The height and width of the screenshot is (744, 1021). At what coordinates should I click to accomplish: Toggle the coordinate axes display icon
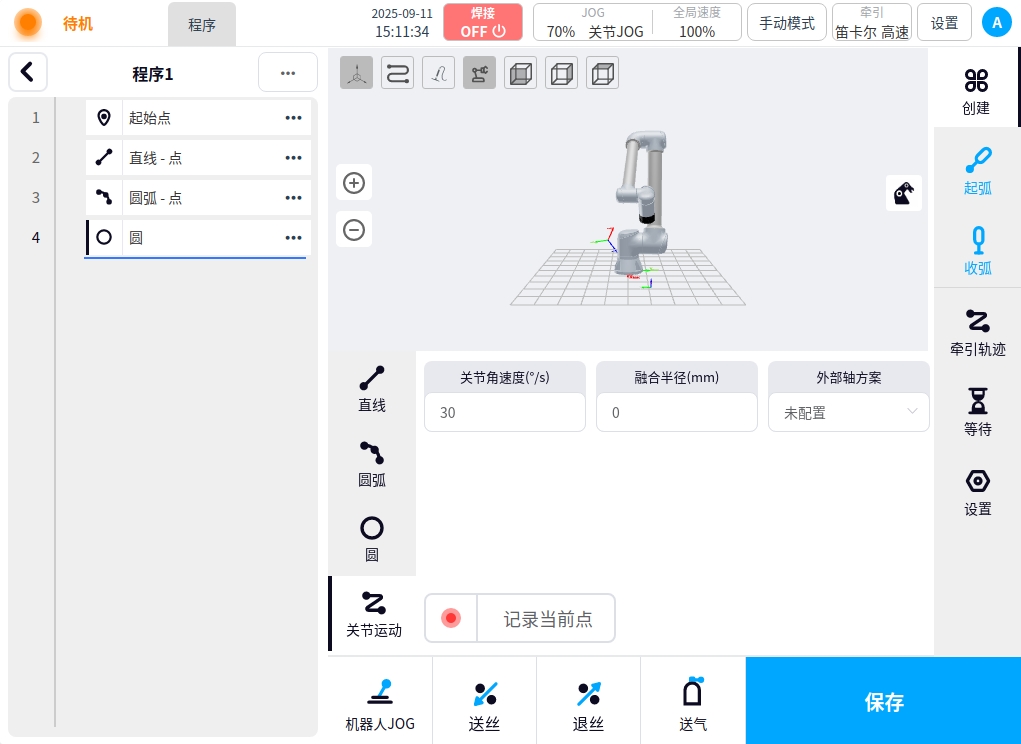pyautogui.click(x=356, y=73)
